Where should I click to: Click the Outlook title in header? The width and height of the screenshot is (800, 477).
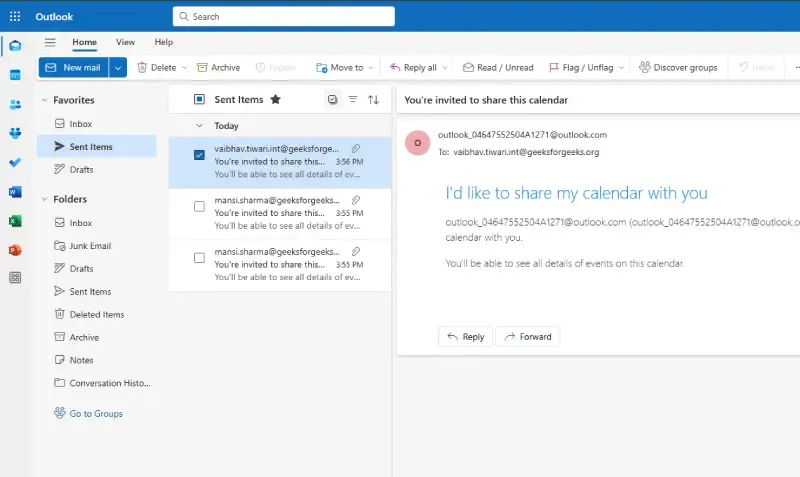tap(54, 16)
